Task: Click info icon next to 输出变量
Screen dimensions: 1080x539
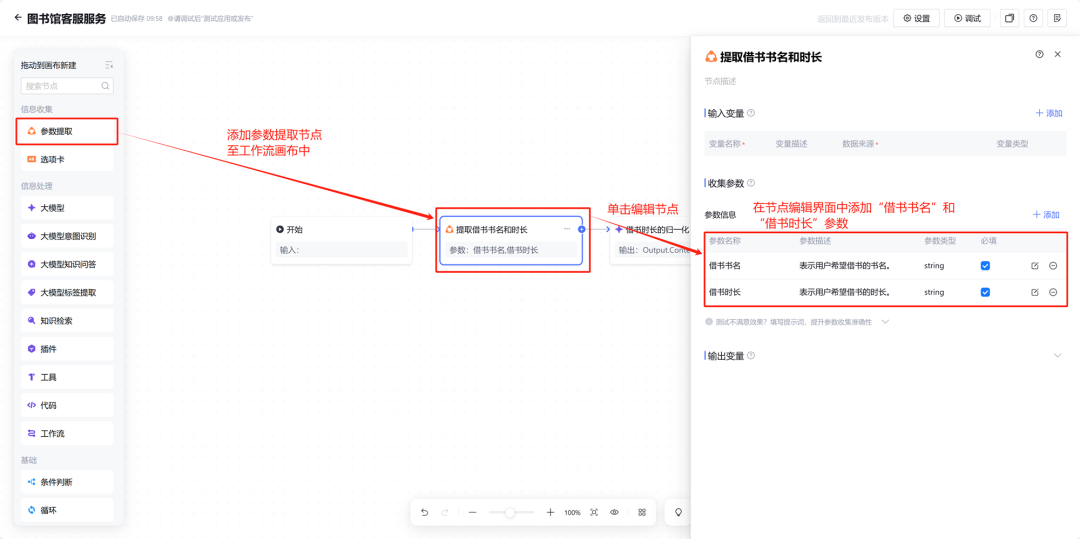Action: click(x=751, y=356)
